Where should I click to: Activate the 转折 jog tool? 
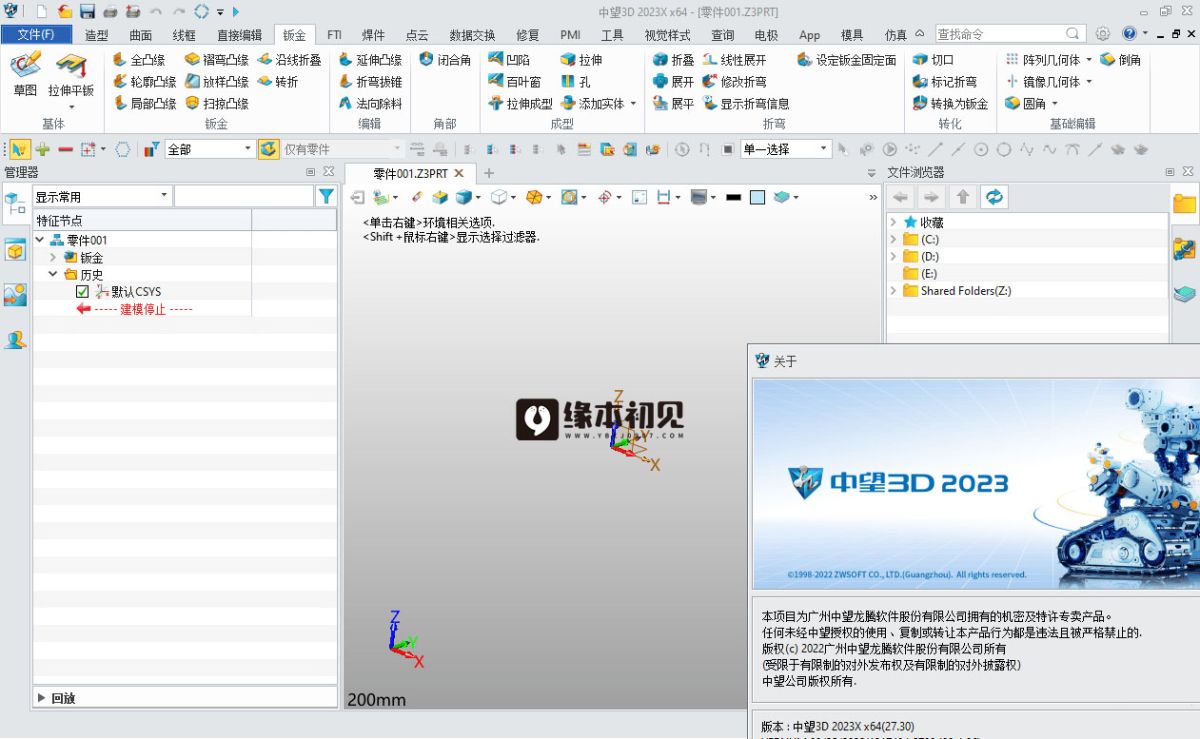click(x=277, y=82)
